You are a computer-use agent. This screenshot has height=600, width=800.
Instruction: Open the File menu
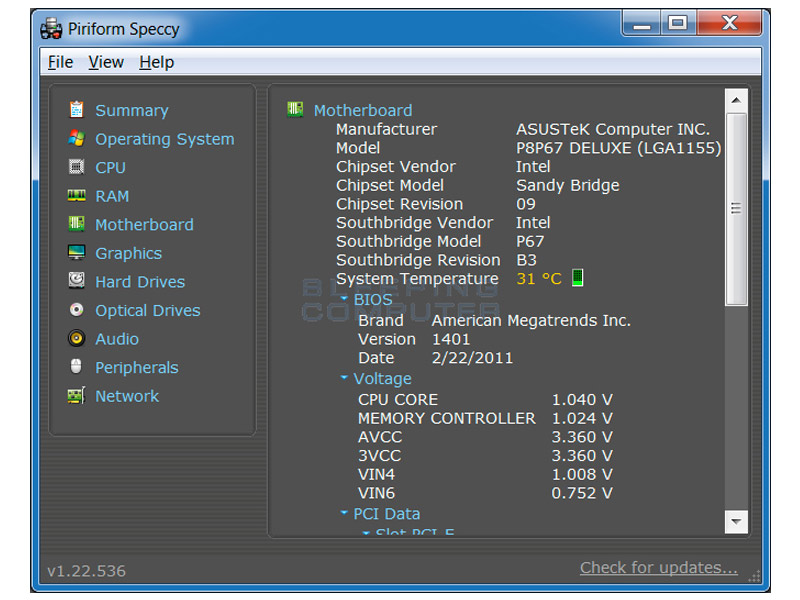click(x=60, y=62)
